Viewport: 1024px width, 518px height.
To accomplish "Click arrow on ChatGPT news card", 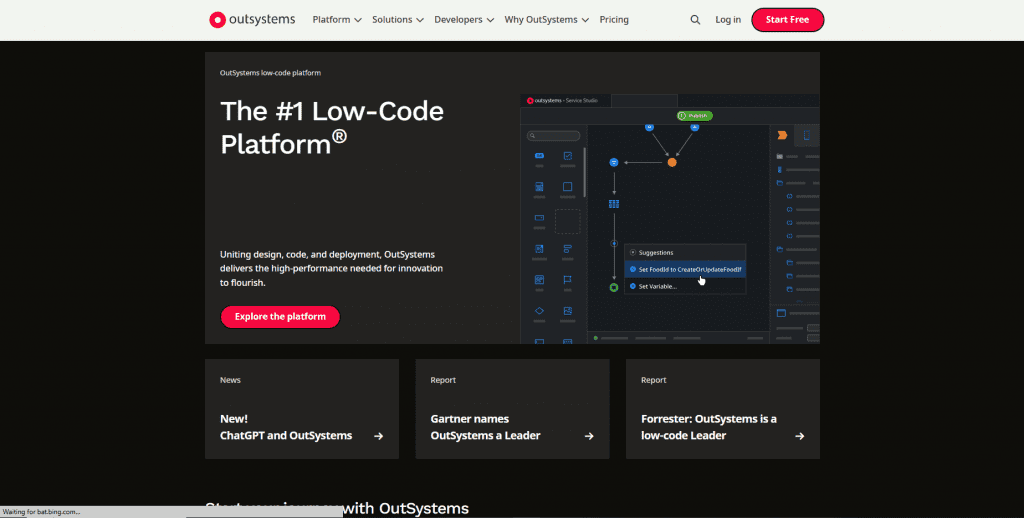I will point(378,436).
